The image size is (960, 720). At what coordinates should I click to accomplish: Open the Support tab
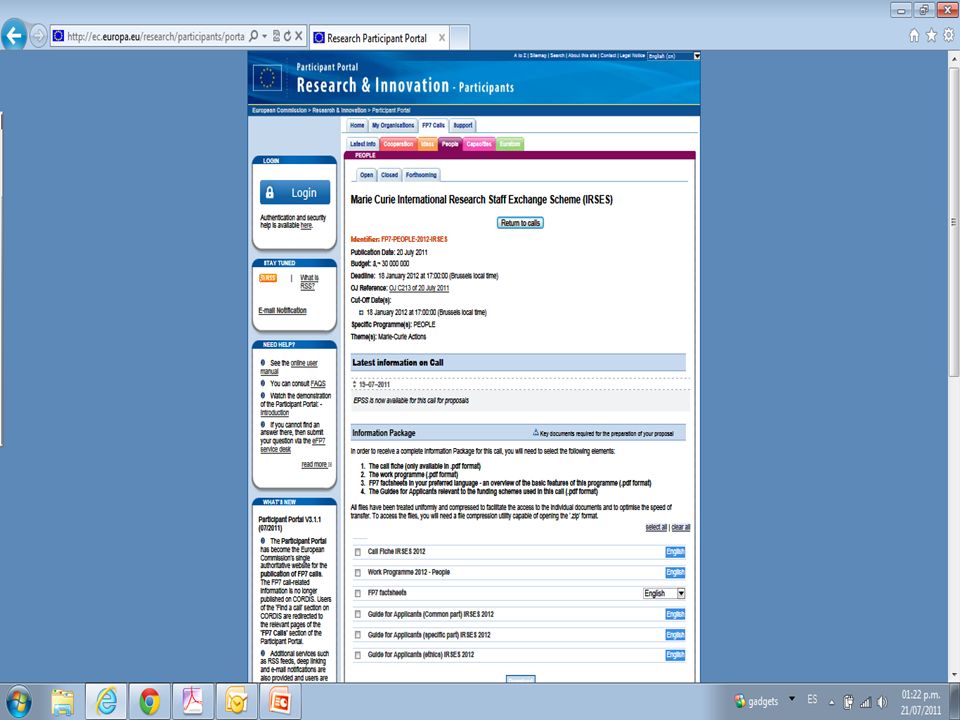tap(463, 126)
